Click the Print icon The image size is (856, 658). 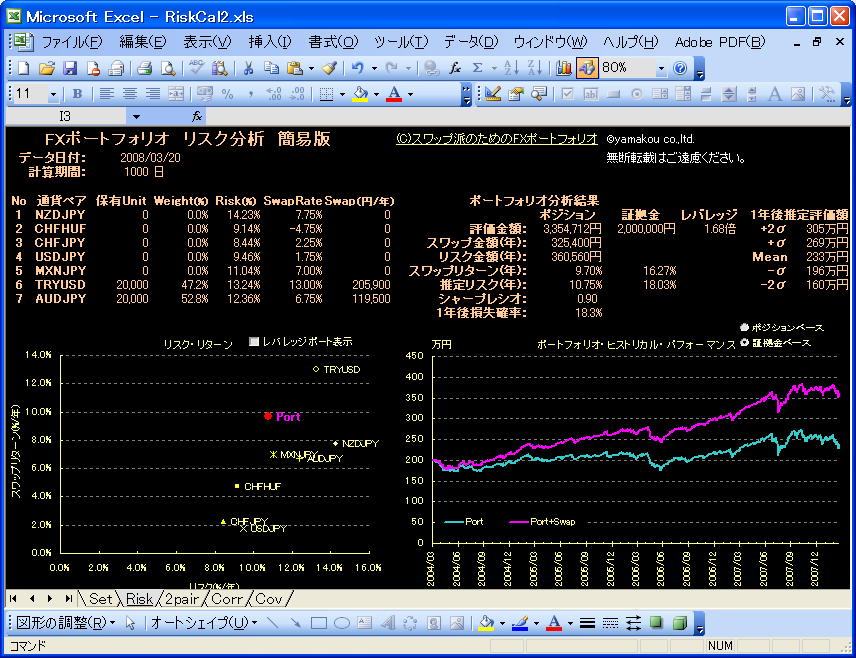pyautogui.click(x=144, y=68)
